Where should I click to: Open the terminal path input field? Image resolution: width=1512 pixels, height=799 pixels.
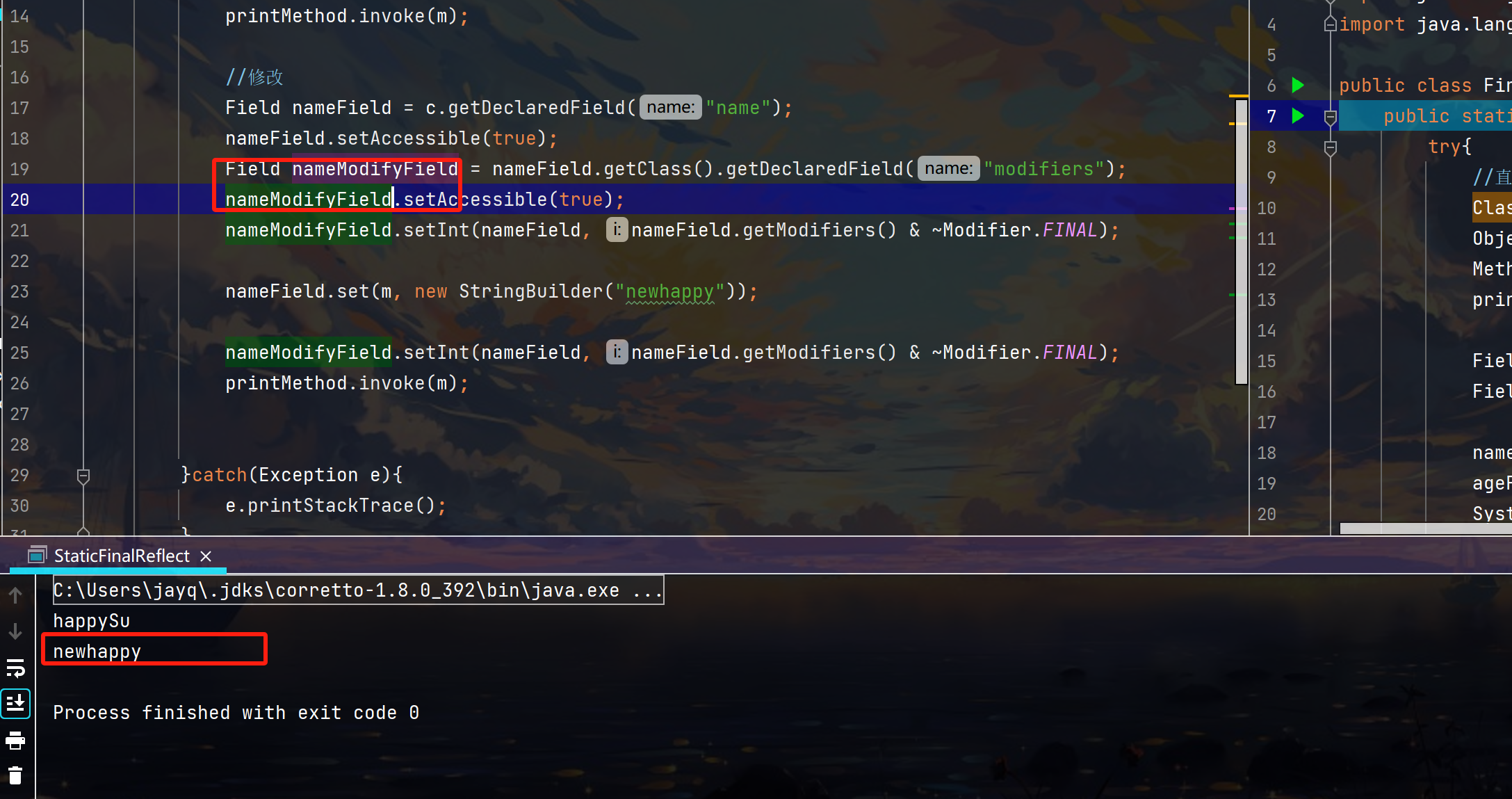[356, 590]
